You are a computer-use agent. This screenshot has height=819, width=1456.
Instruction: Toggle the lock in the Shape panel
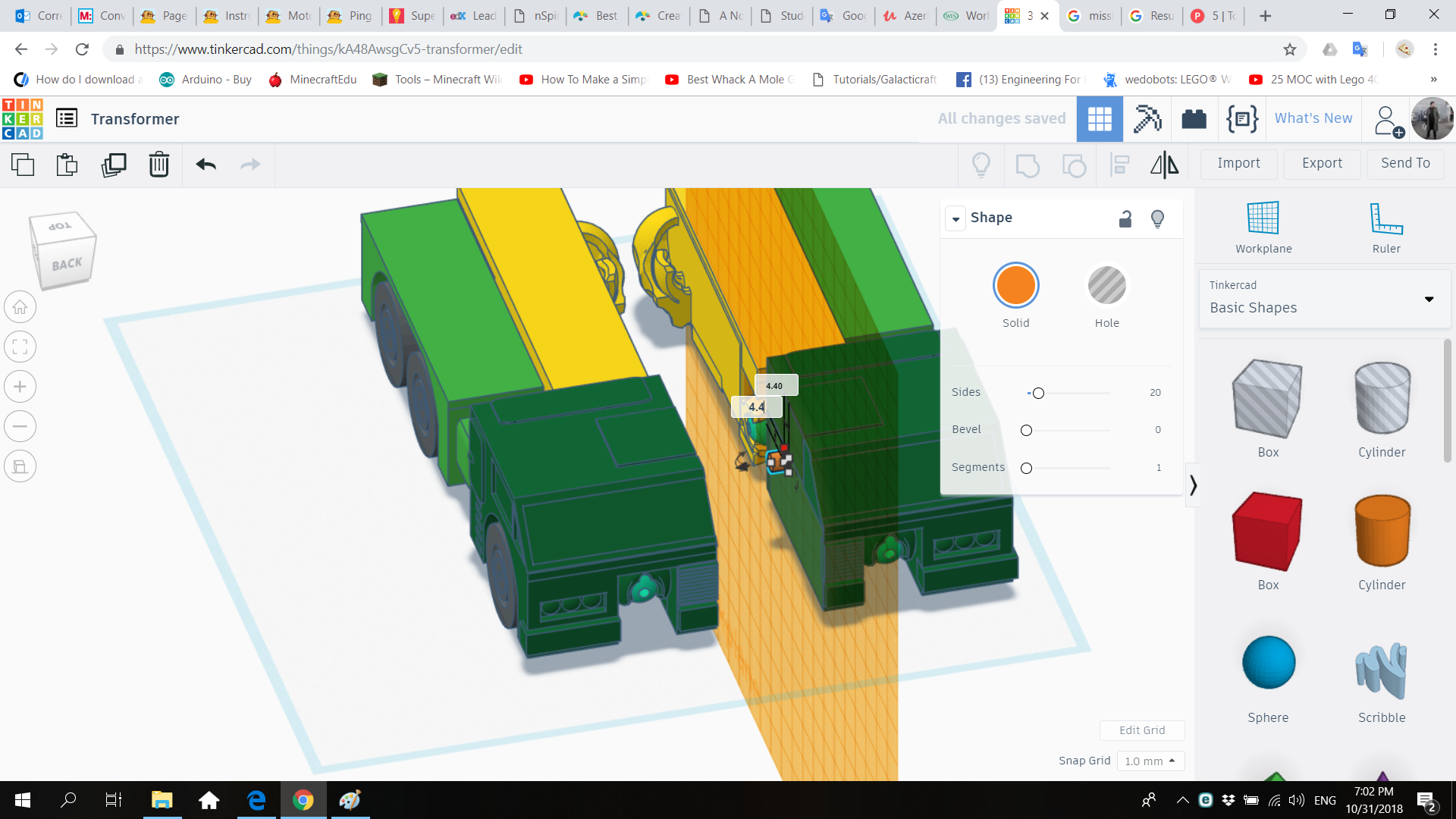[x=1125, y=218]
